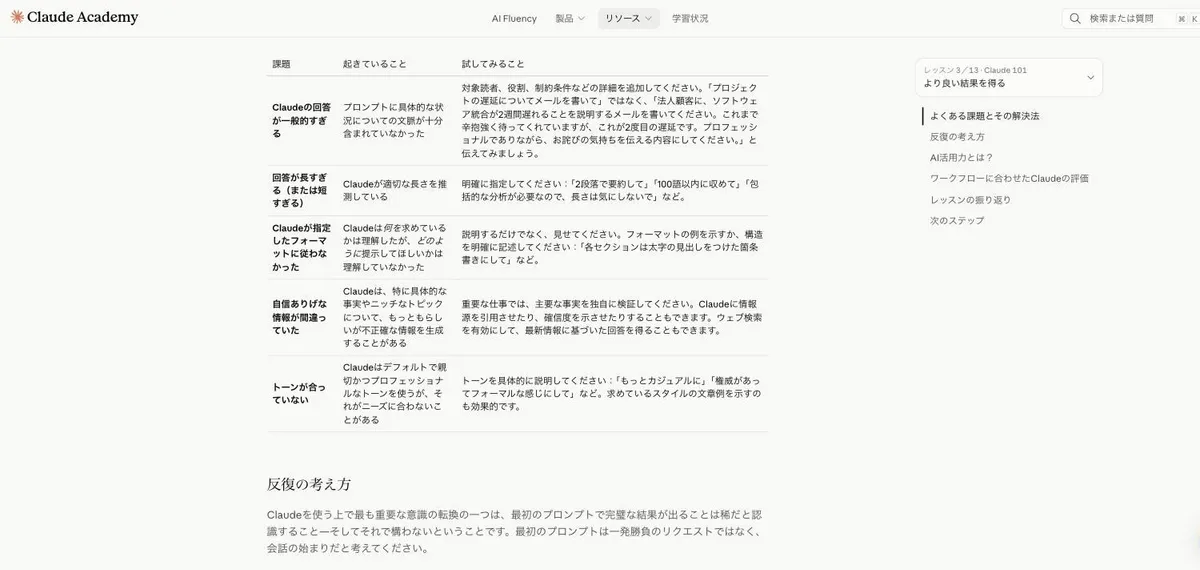Click the もっともらしいが不正確な情報 cause cell
This screenshot has height=570, width=1200.
tap(394, 317)
